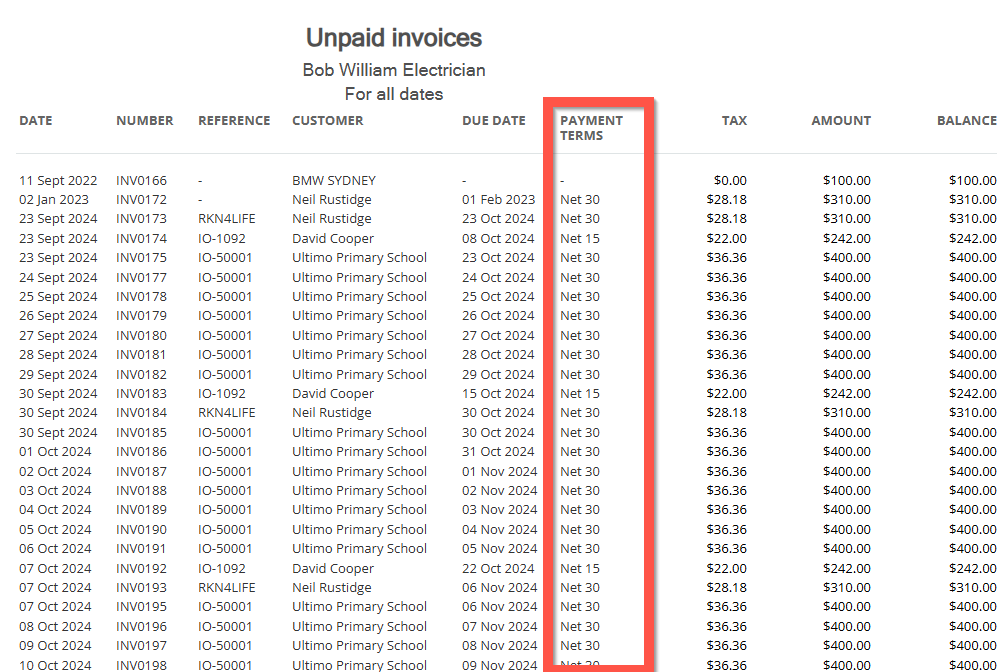Click date 03 Oct 2024
The height and width of the screenshot is (672, 1007).
pos(55,491)
